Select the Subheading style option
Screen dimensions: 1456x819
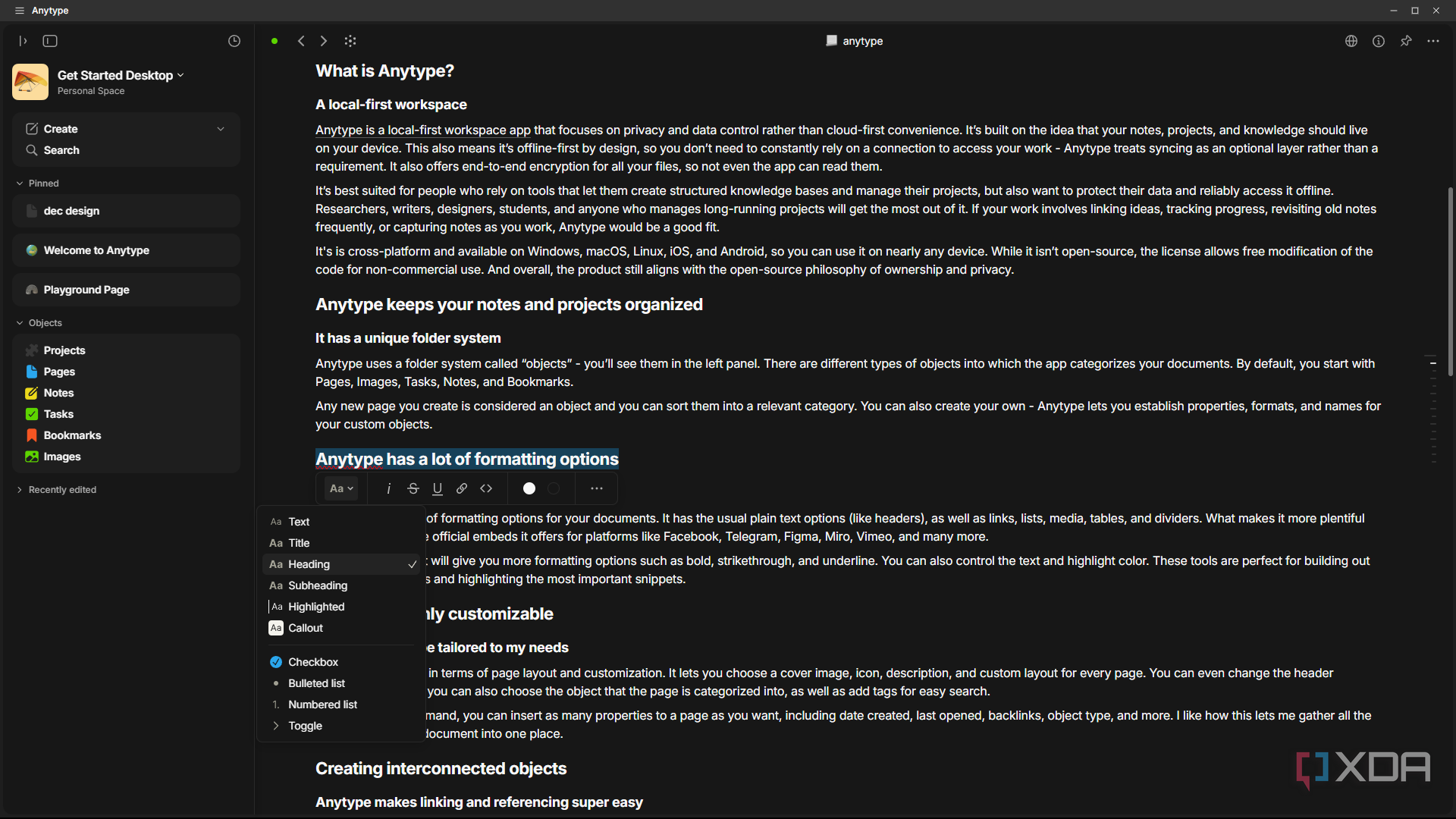(341, 585)
